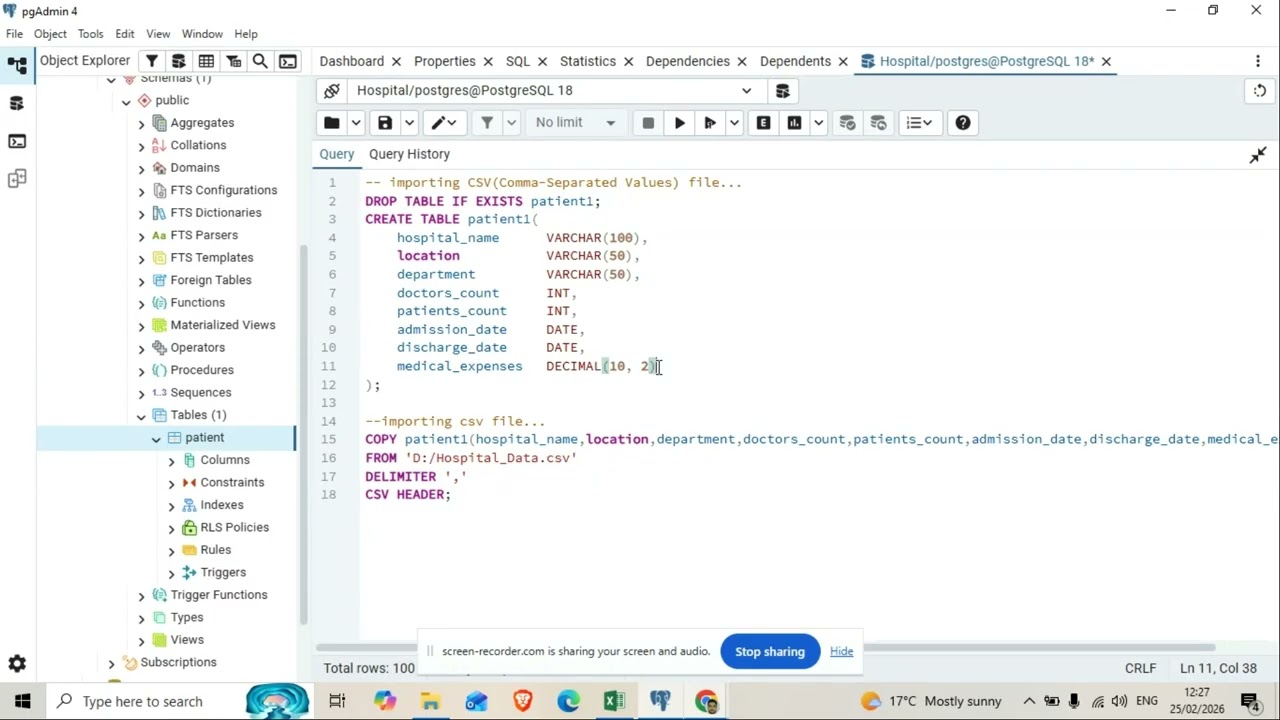
Task: Open the No limit rows dropdown
Action: 575,123
